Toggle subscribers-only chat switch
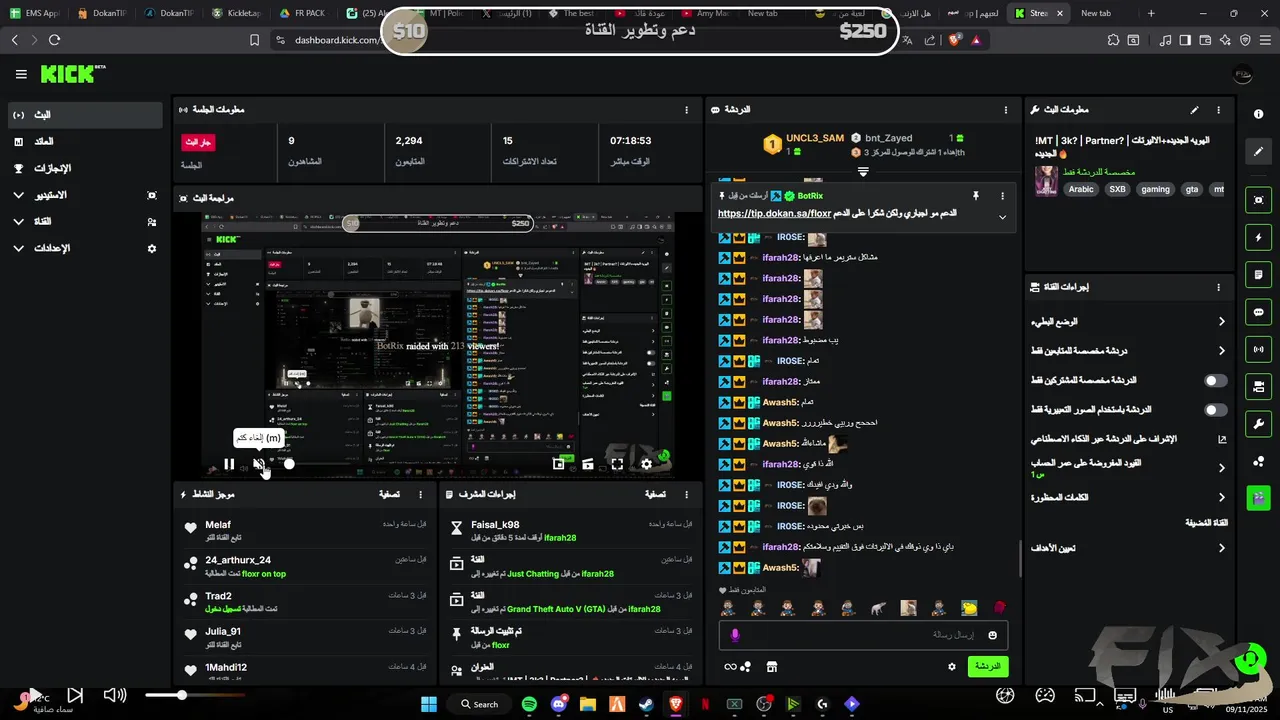The height and width of the screenshot is (720, 1280). (x=1216, y=381)
